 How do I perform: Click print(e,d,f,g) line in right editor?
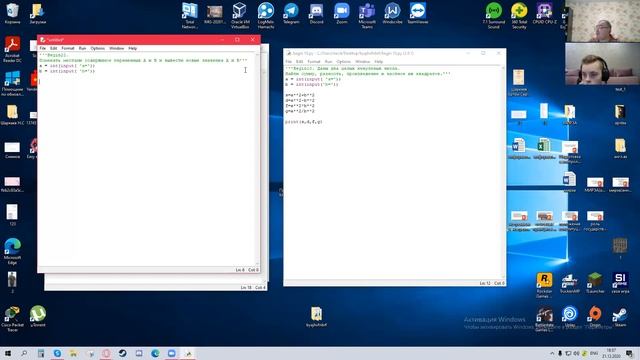304,122
